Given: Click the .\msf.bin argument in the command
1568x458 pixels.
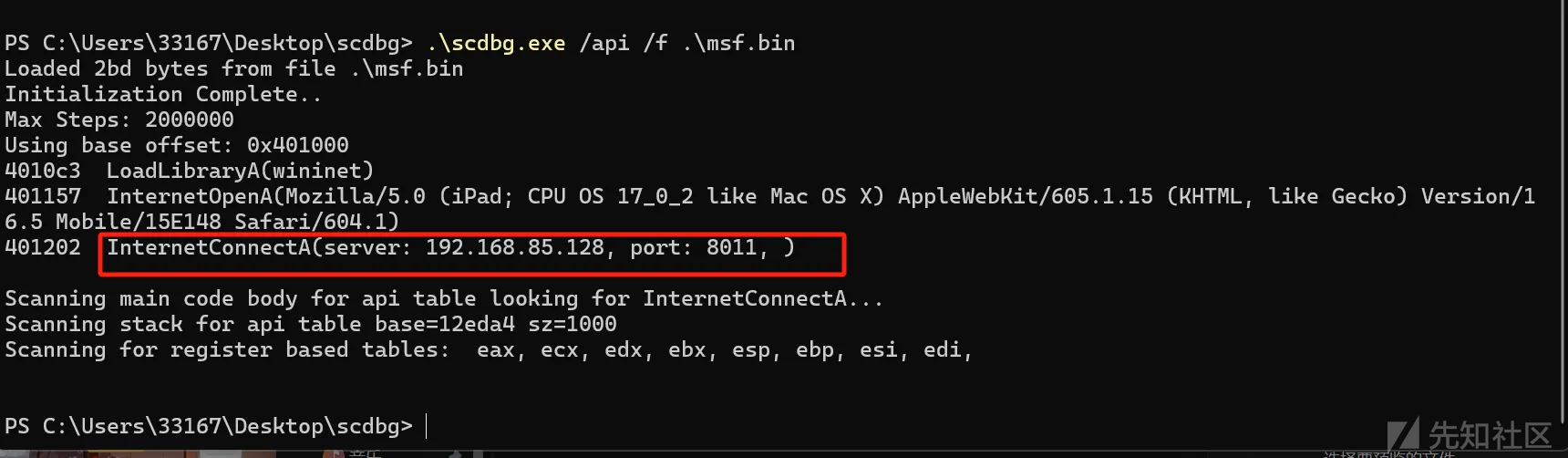Looking at the screenshot, I should pyautogui.click(x=738, y=43).
